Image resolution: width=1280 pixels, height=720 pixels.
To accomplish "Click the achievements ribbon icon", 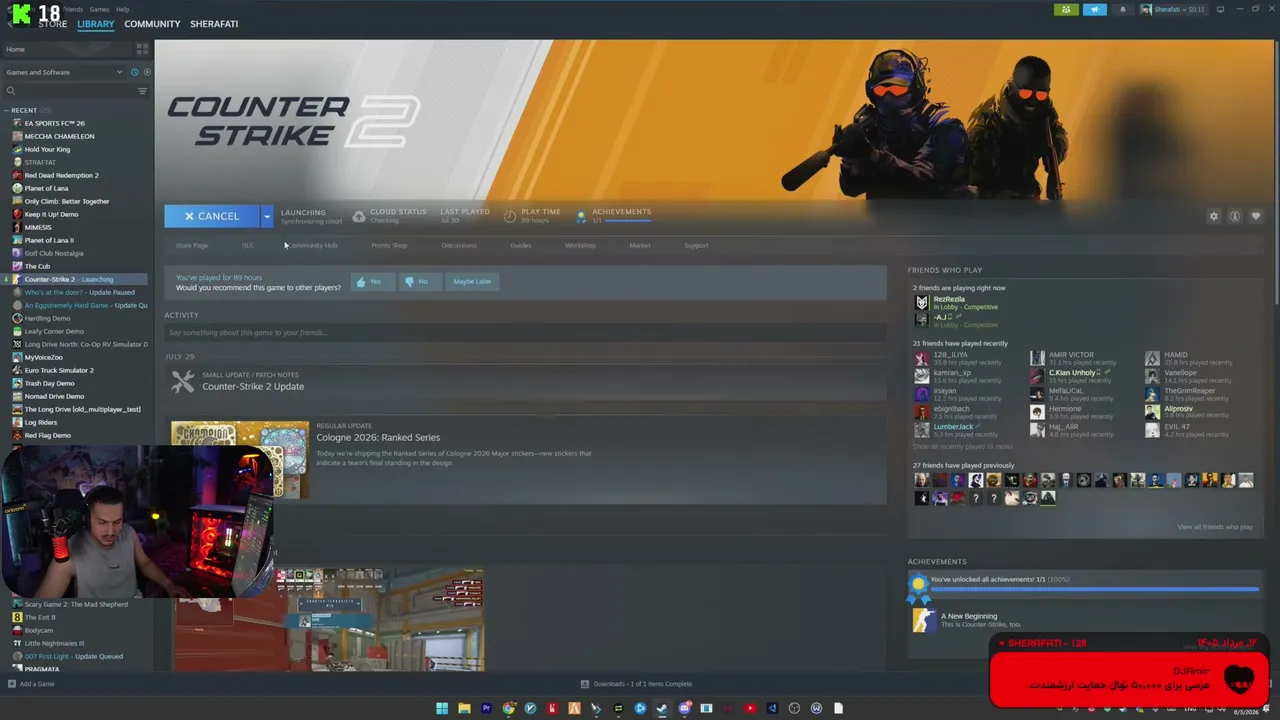I will [x=581, y=216].
